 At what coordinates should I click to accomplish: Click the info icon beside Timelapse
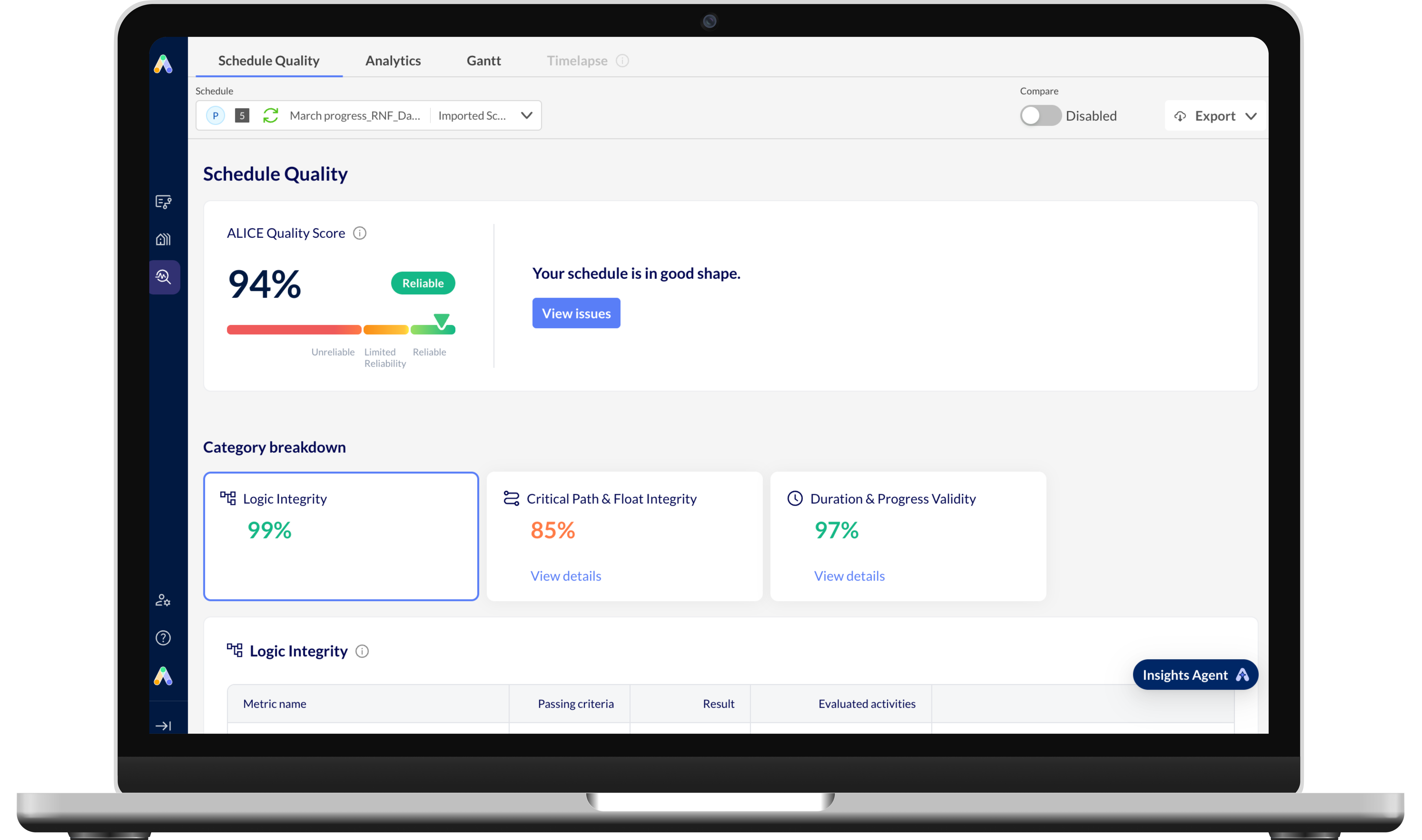coord(622,61)
